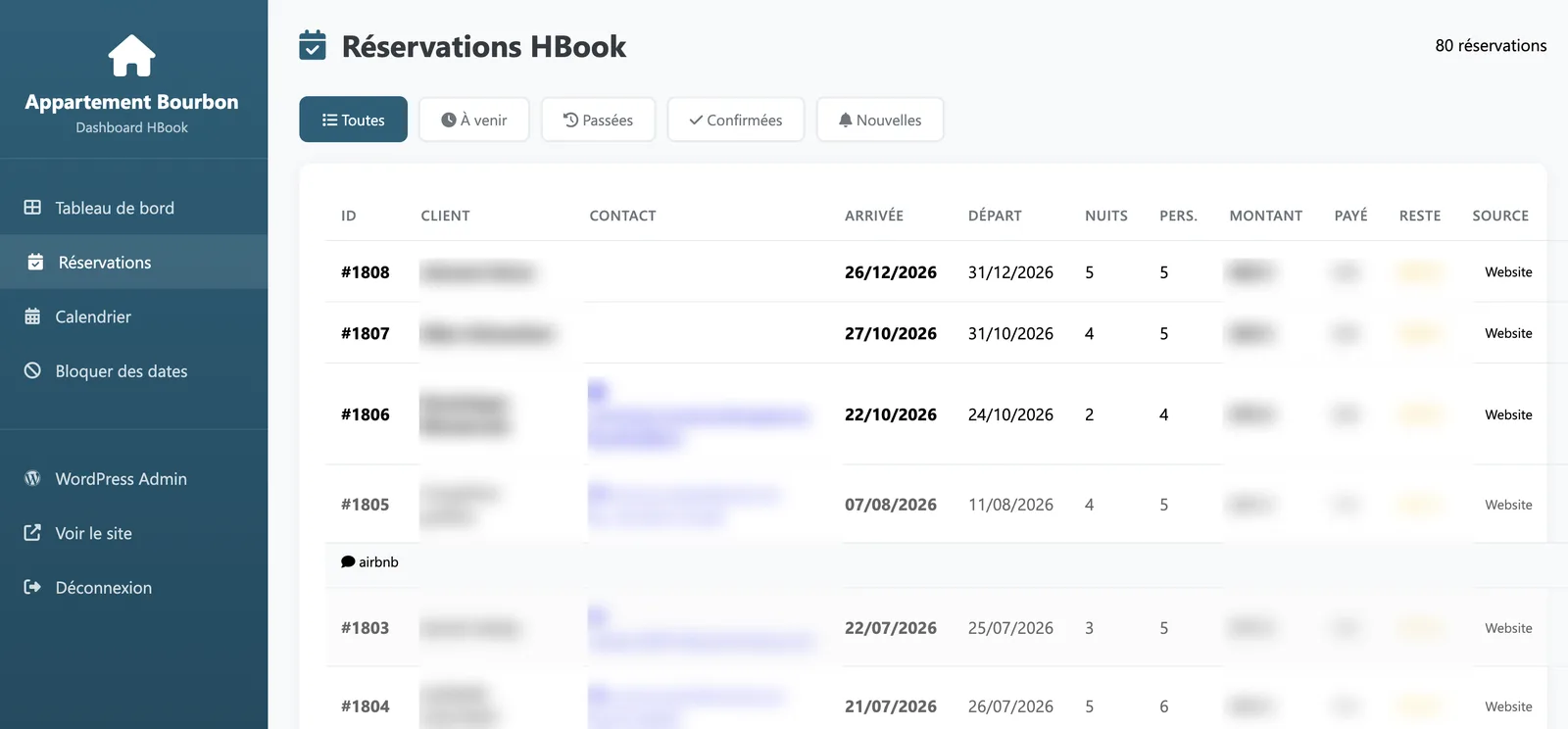This screenshot has width=1568, height=729.
Task: Click the Voir le site external-link icon
Action: coord(32,532)
